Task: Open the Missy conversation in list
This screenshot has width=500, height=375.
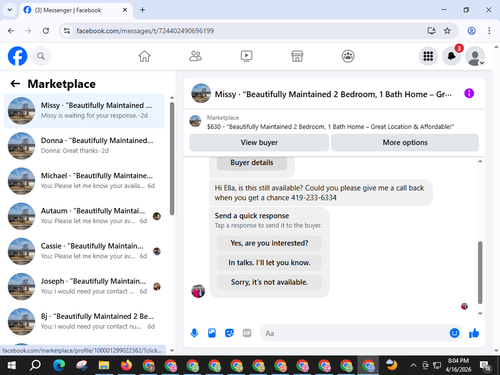Action: (x=84, y=111)
